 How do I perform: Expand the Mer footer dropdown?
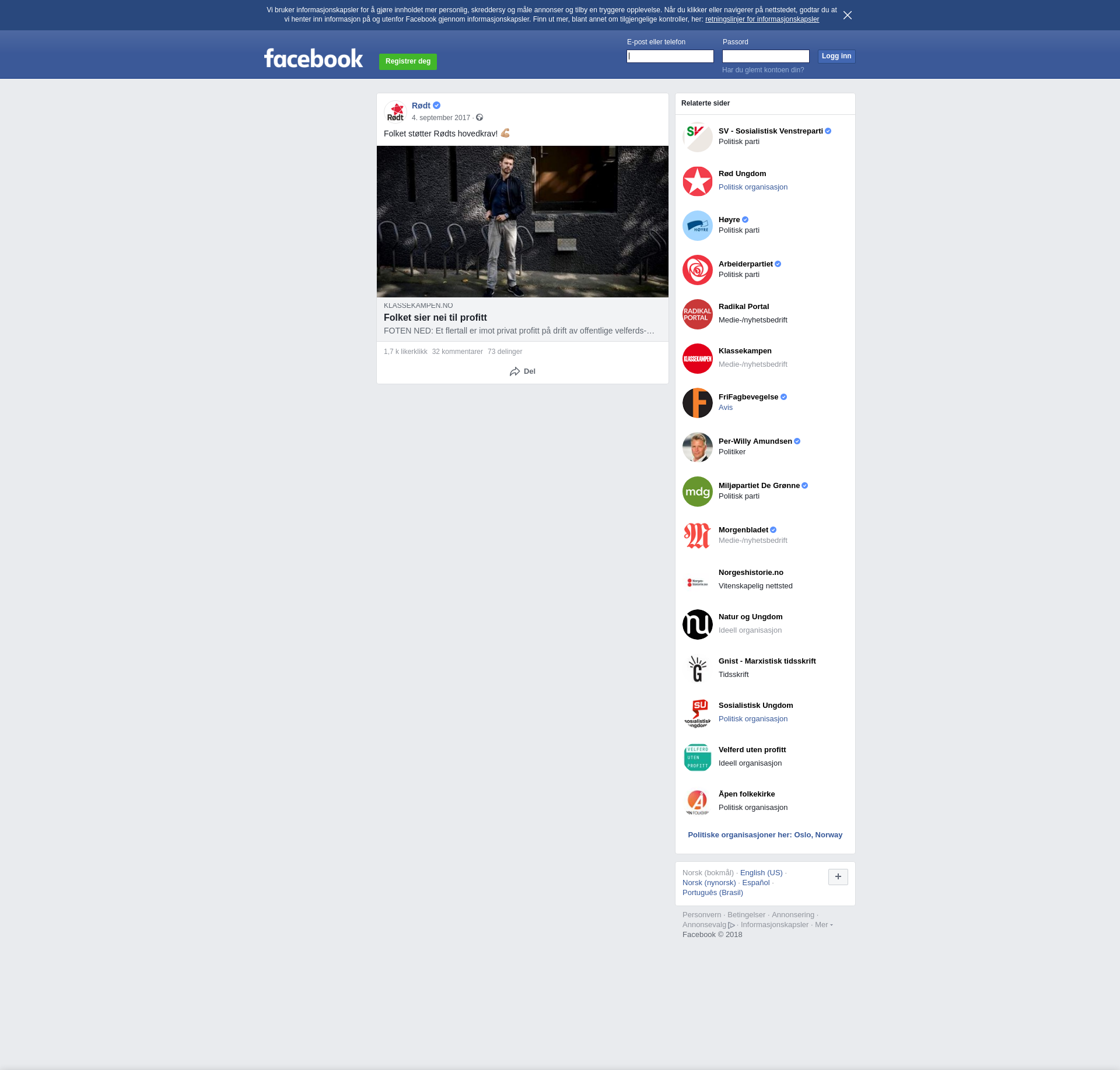click(824, 924)
